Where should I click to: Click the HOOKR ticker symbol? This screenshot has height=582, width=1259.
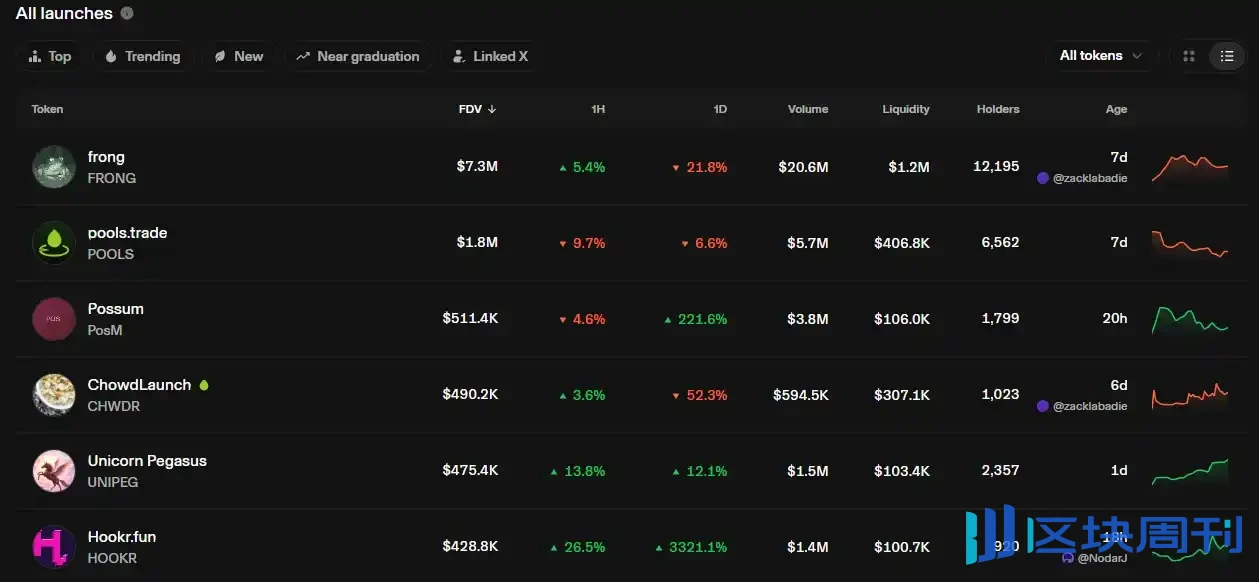[112, 558]
